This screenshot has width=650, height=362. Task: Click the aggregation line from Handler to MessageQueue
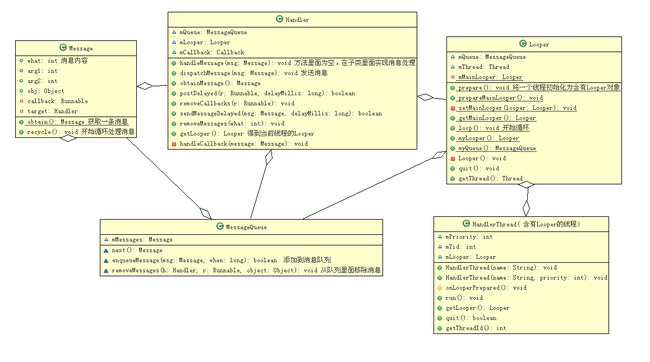tap(261, 185)
